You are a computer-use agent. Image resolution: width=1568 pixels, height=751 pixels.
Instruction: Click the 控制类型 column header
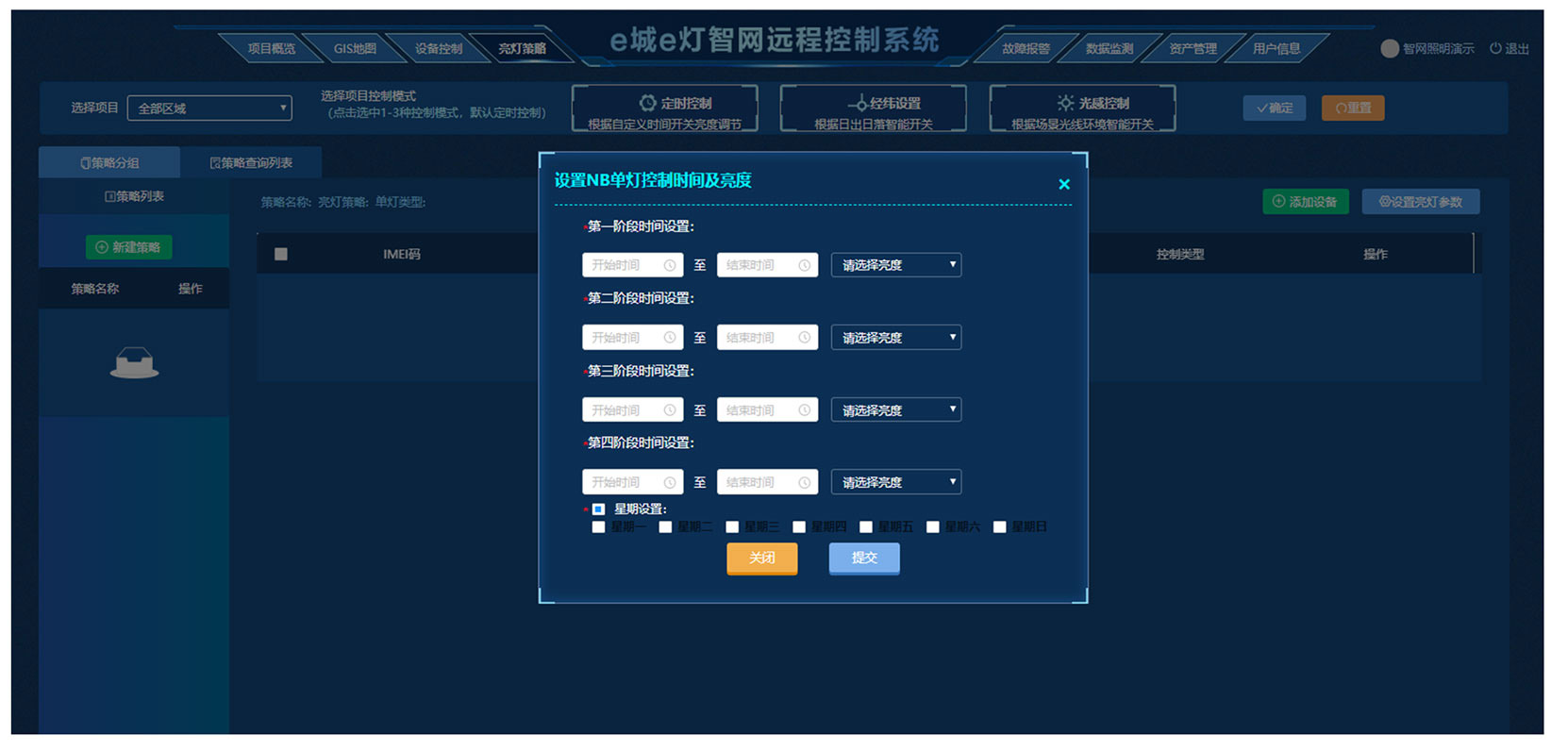tap(1180, 254)
